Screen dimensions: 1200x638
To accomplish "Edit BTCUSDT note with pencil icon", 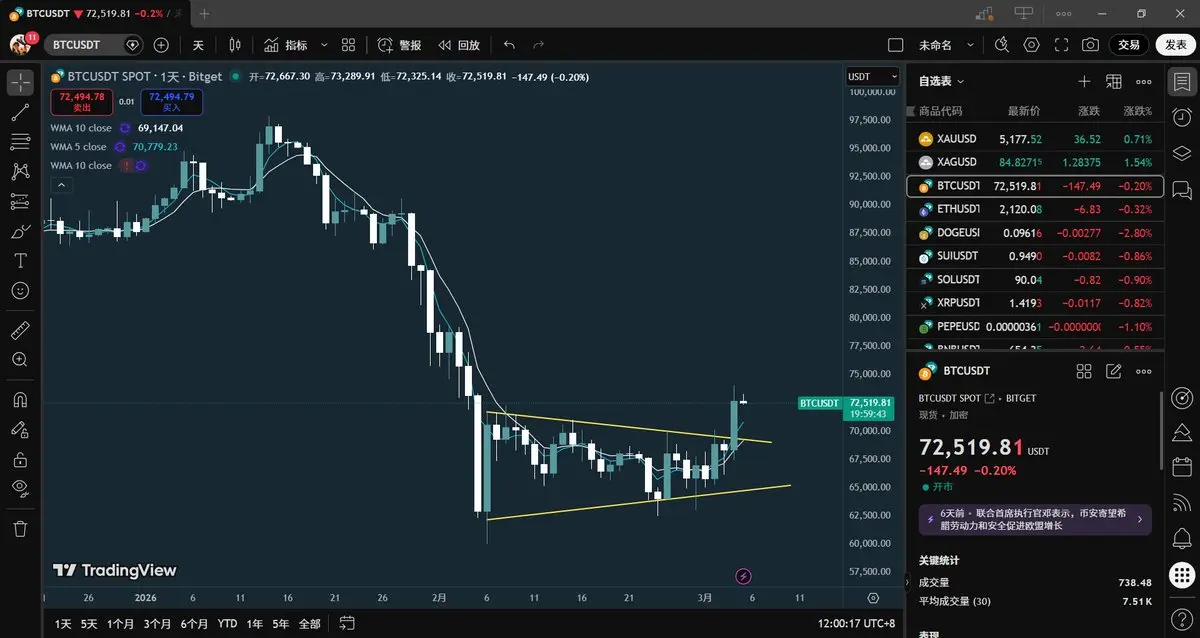I will (x=1114, y=371).
